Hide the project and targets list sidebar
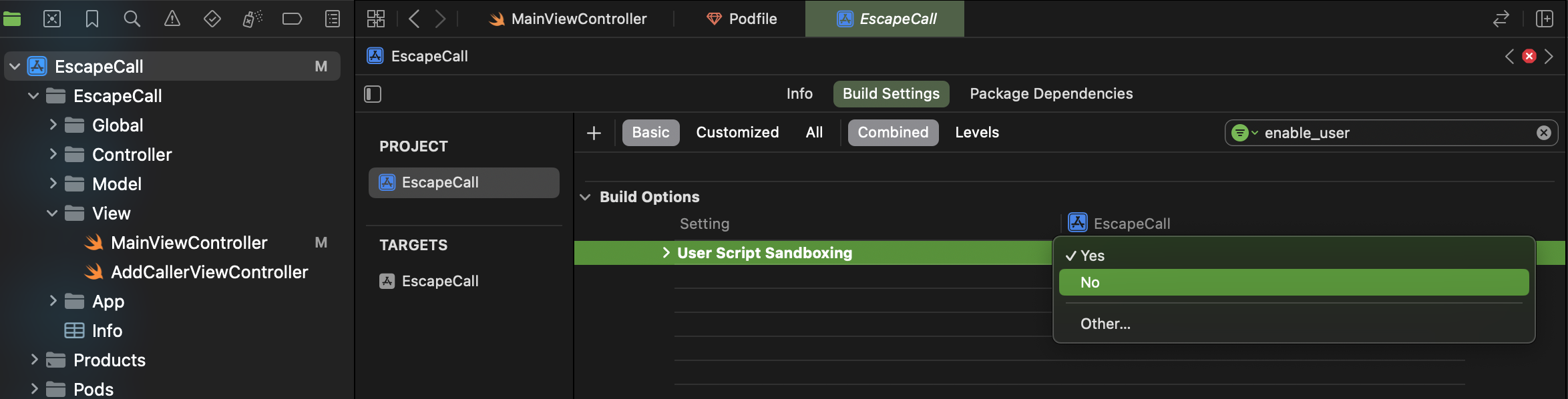 tap(373, 94)
